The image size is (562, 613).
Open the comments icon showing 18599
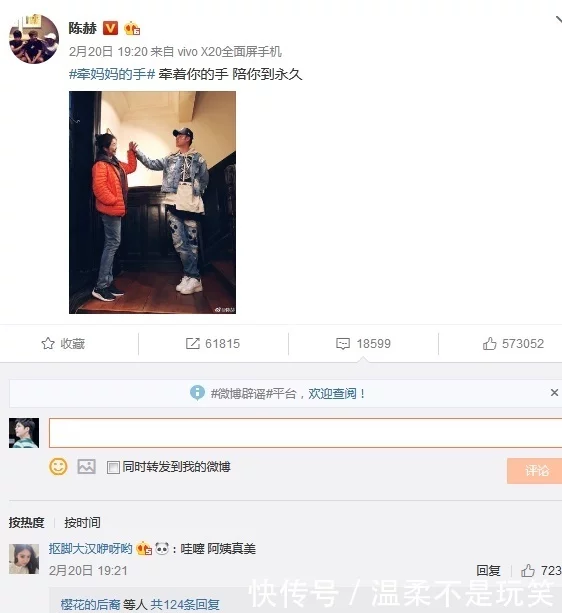343,344
